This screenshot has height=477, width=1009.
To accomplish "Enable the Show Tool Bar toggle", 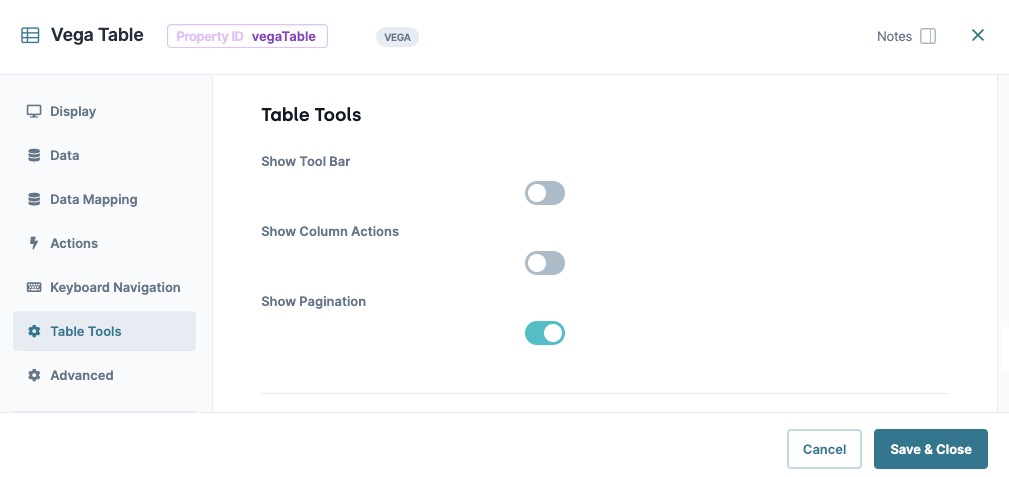I will click(545, 193).
